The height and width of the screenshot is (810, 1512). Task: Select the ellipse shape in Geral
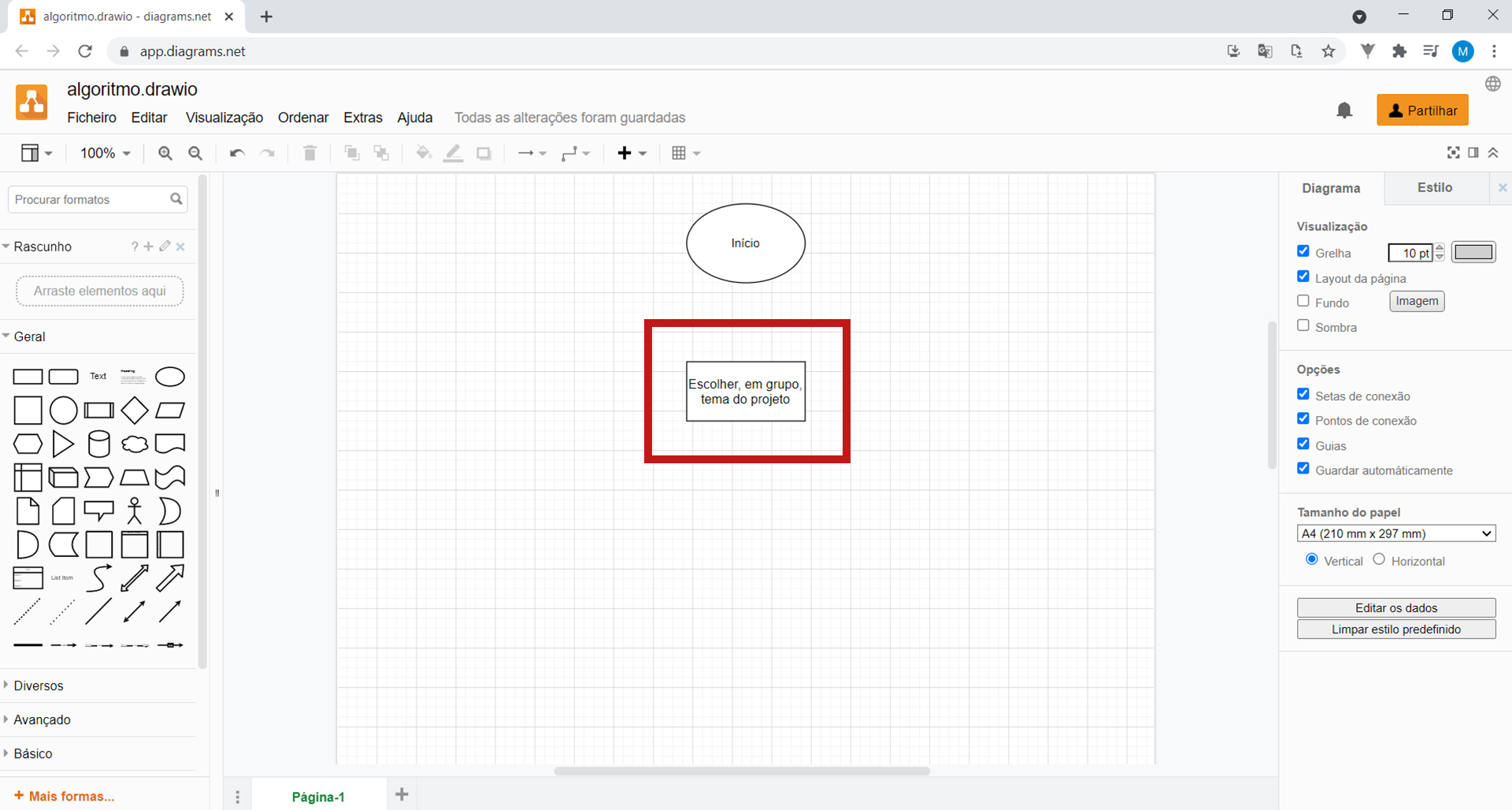tap(170, 377)
